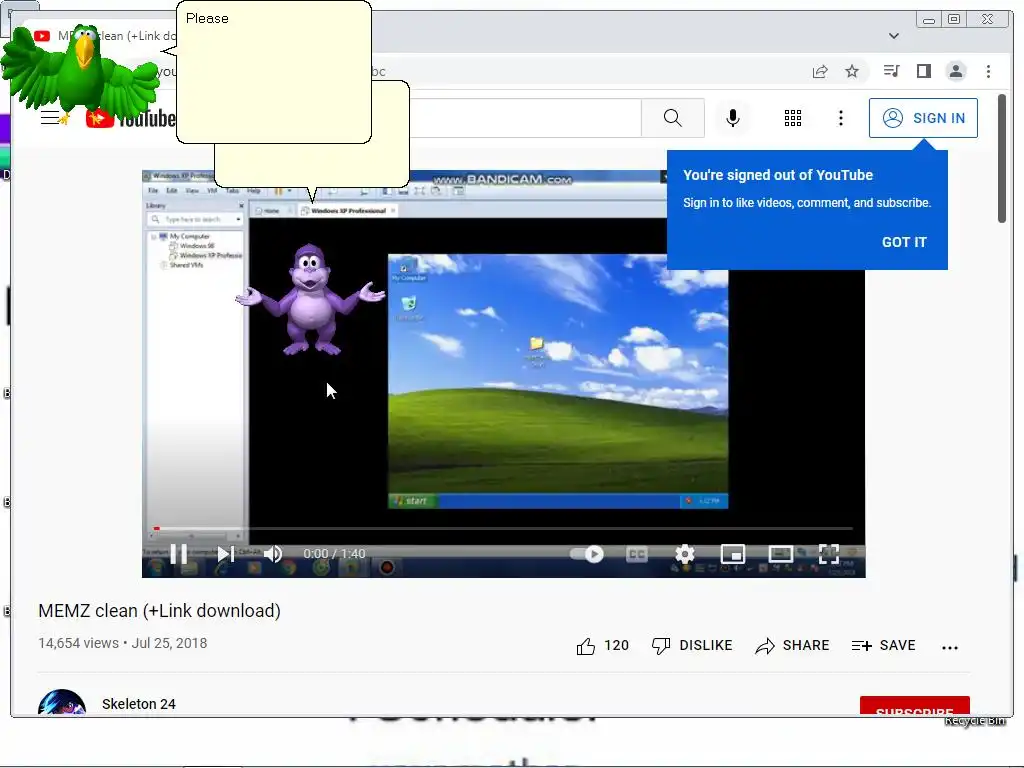Click the video progress bar

pyautogui.click(x=504, y=528)
